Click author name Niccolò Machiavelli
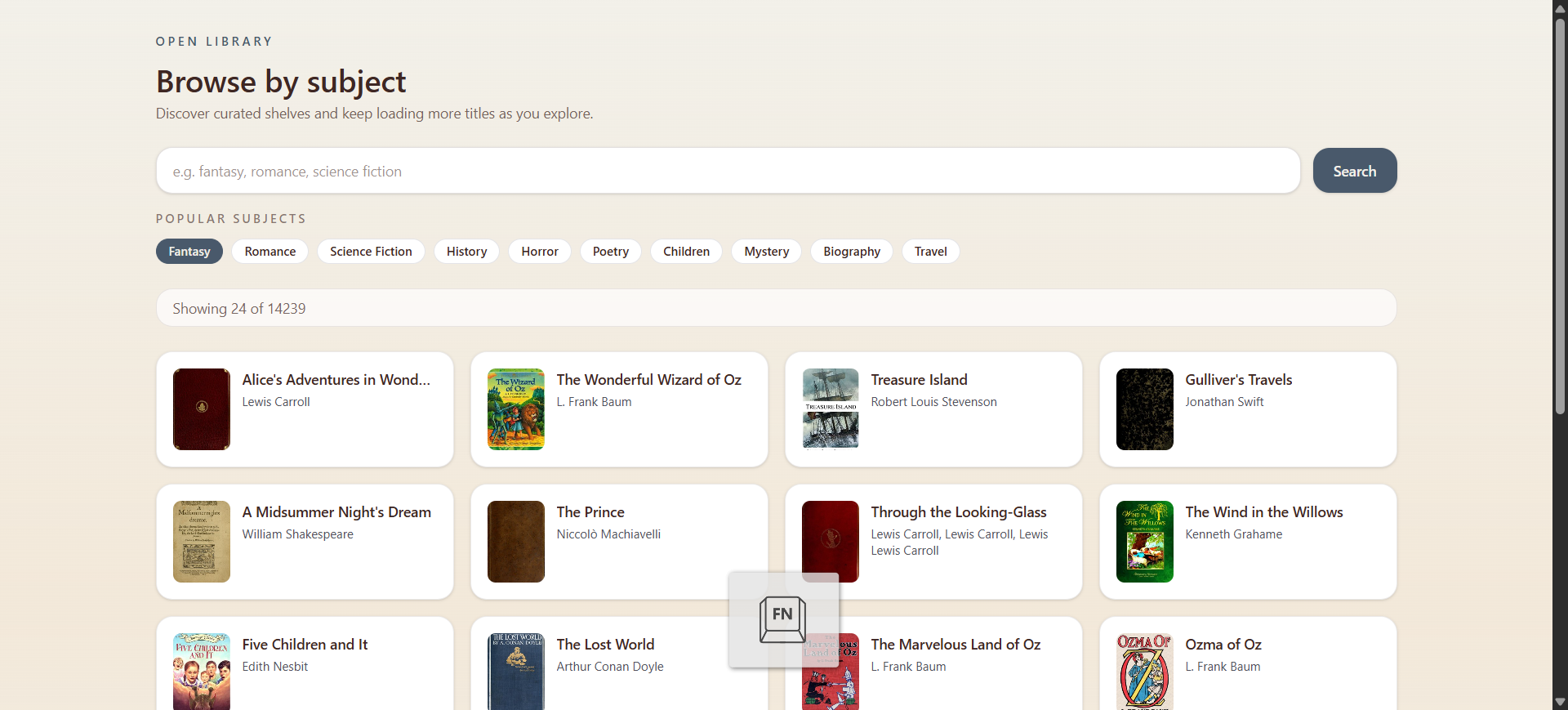The height and width of the screenshot is (710, 1568). [609, 534]
